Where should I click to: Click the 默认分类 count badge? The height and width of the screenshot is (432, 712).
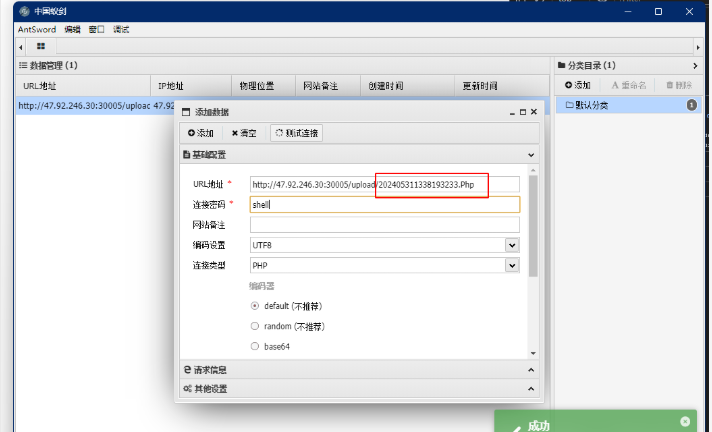pyautogui.click(x=692, y=105)
